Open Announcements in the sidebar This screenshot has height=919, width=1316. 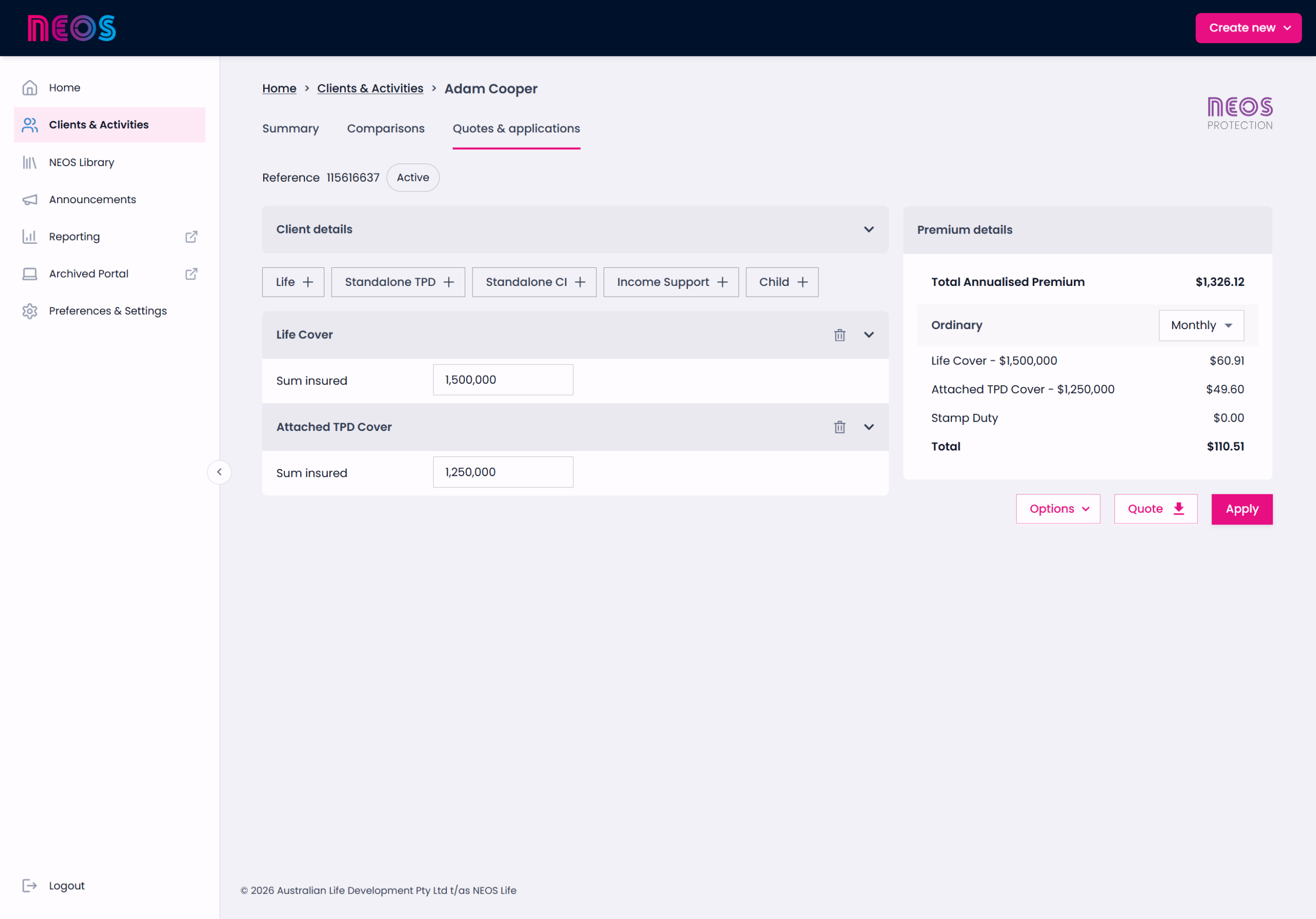pyautogui.click(x=109, y=200)
